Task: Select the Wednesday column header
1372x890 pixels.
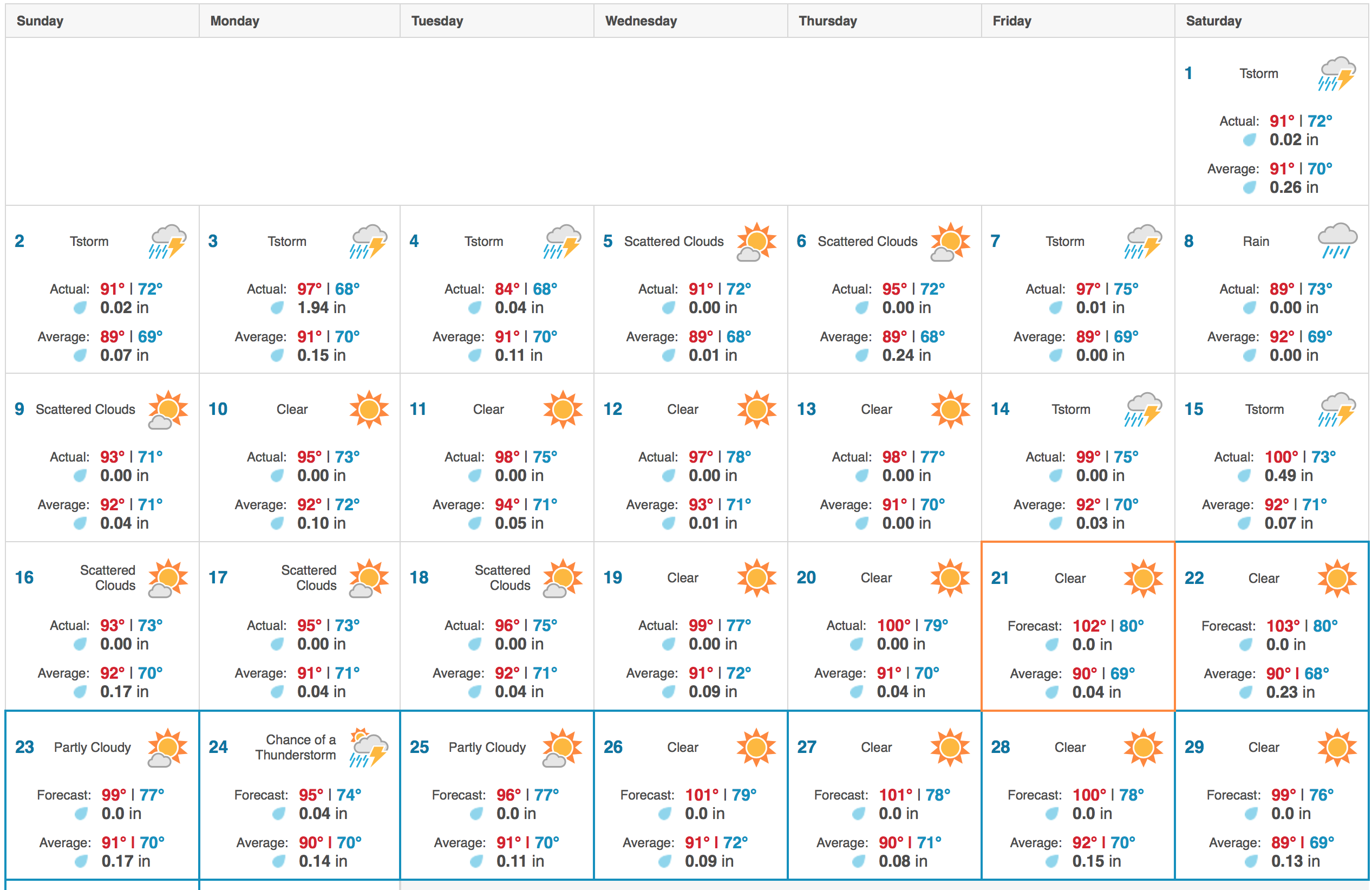Action: pyautogui.click(x=641, y=21)
